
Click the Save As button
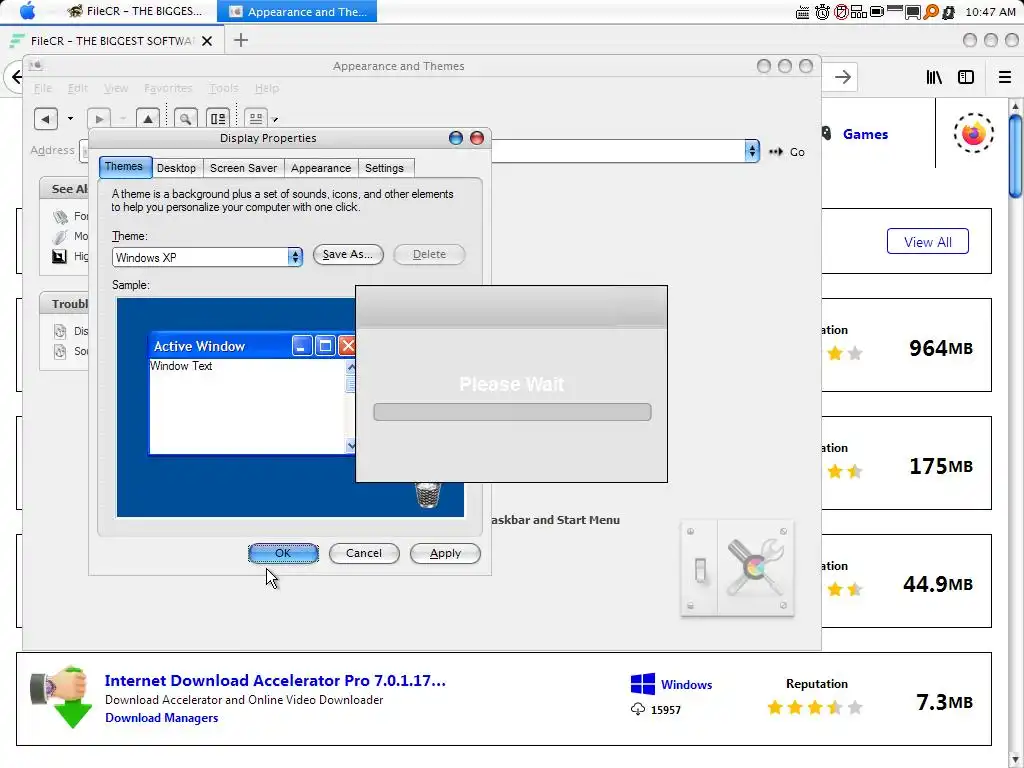(348, 254)
